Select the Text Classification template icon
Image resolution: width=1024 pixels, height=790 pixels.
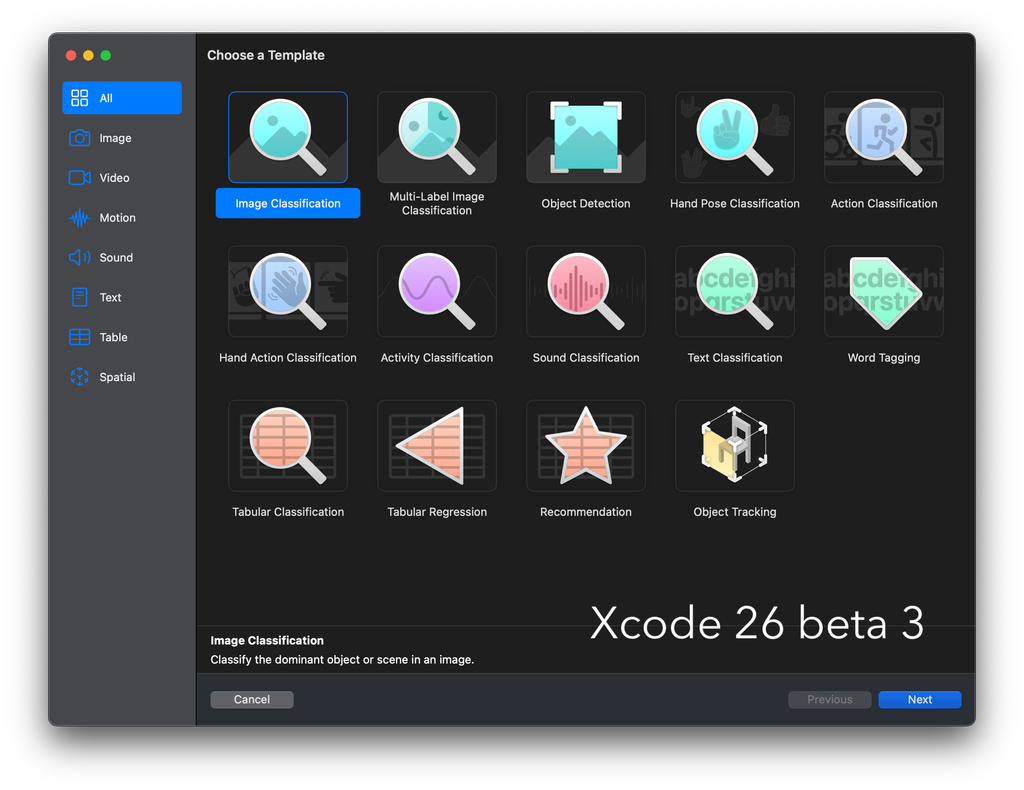point(735,291)
